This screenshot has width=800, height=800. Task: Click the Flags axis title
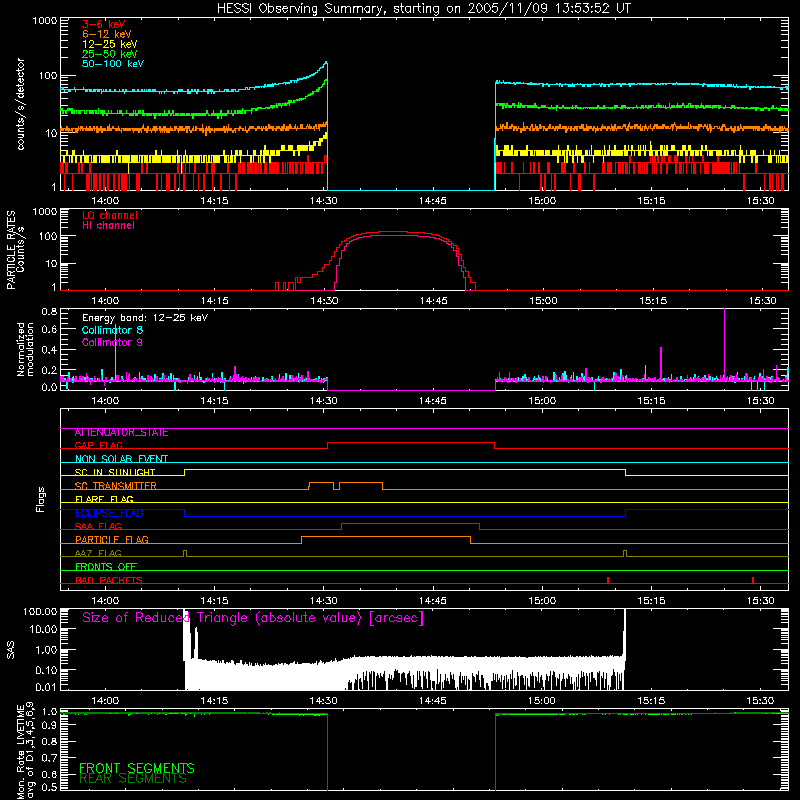click(x=41, y=499)
